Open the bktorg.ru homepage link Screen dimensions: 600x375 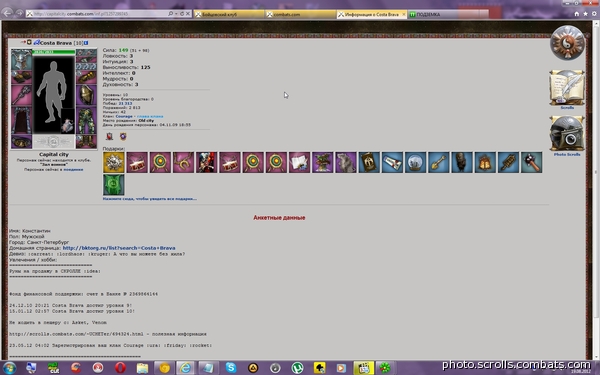pos(119,248)
